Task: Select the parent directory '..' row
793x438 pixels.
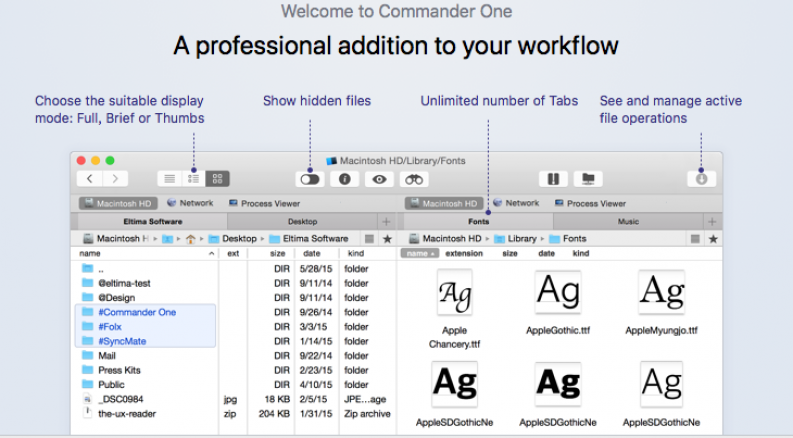Action: pos(236,269)
